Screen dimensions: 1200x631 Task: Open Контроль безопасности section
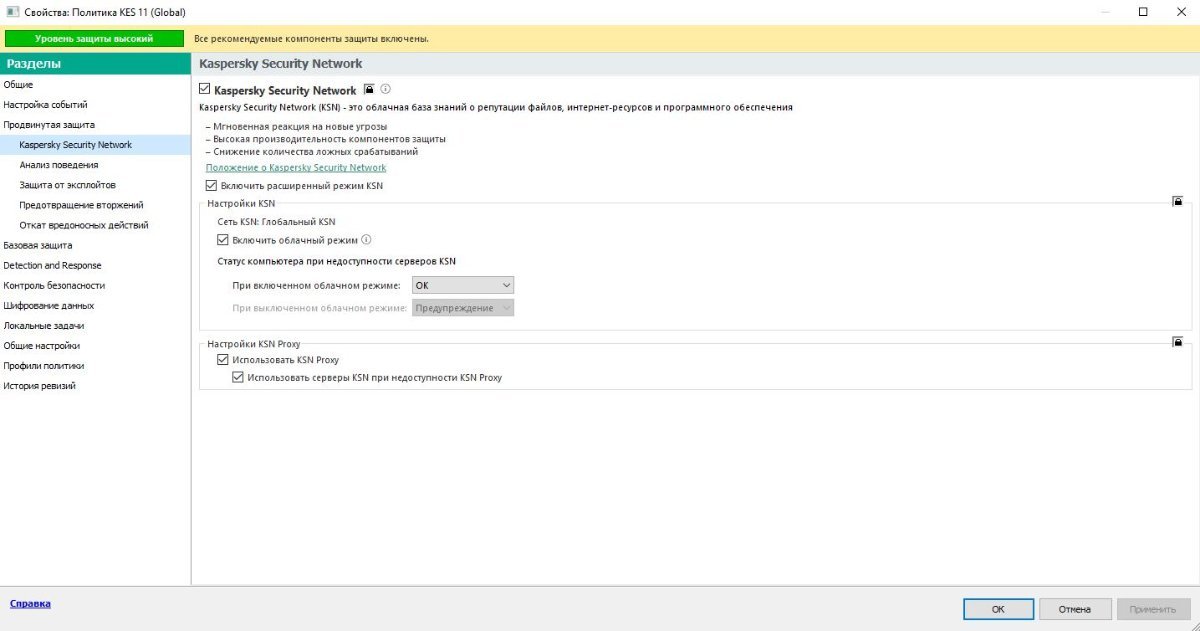click(x=54, y=285)
